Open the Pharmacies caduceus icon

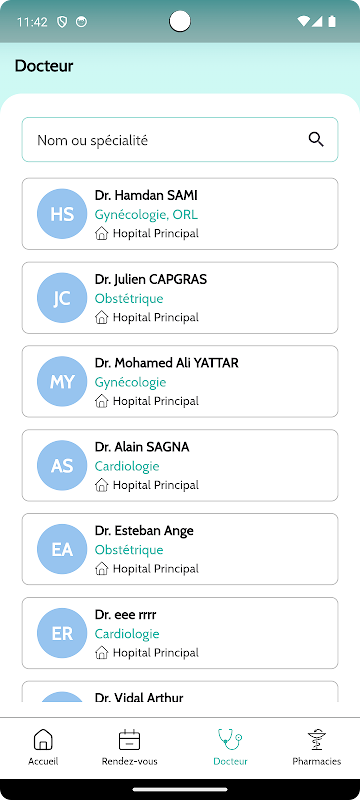pyautogui.click(x=317, y=740)
